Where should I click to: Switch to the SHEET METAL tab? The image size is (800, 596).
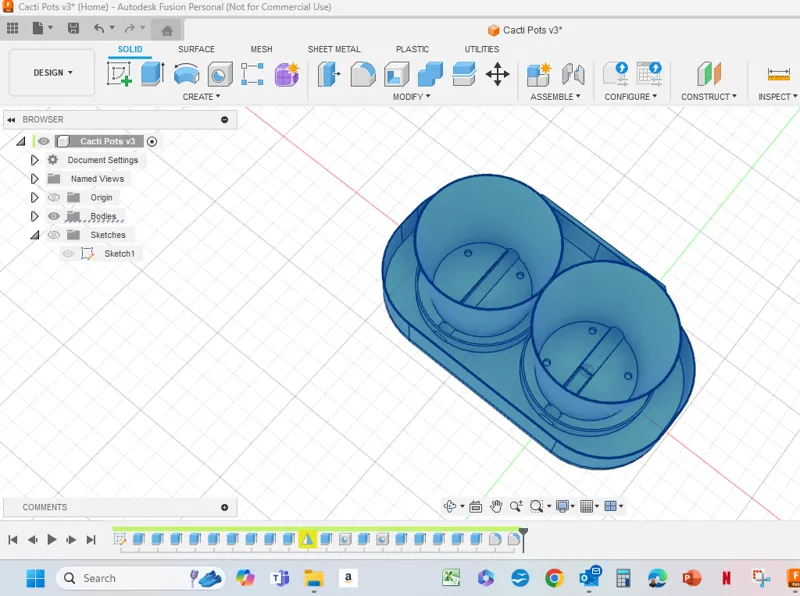[334, 49]
